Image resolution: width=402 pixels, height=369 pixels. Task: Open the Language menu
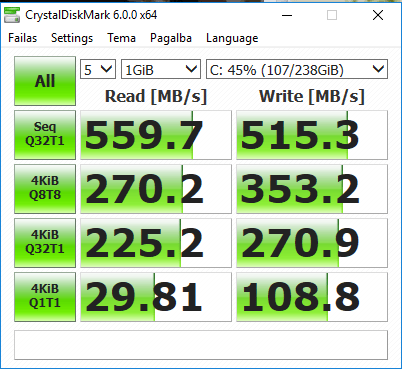pyautogui.click(x=232, y=38)
